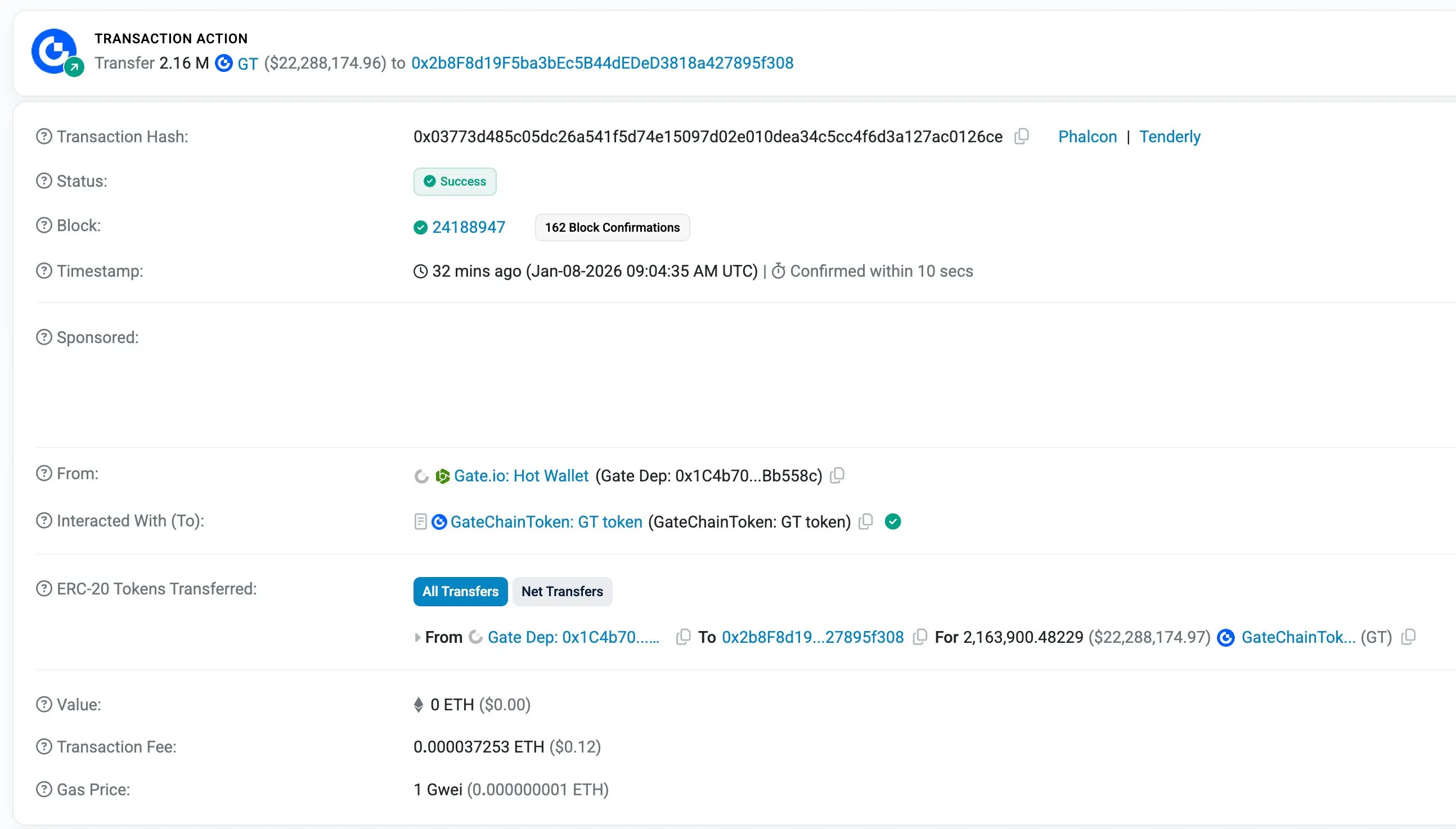Open the Tenderly link
Viewport: 1456px width, 829px height.
pos(1170,137)
